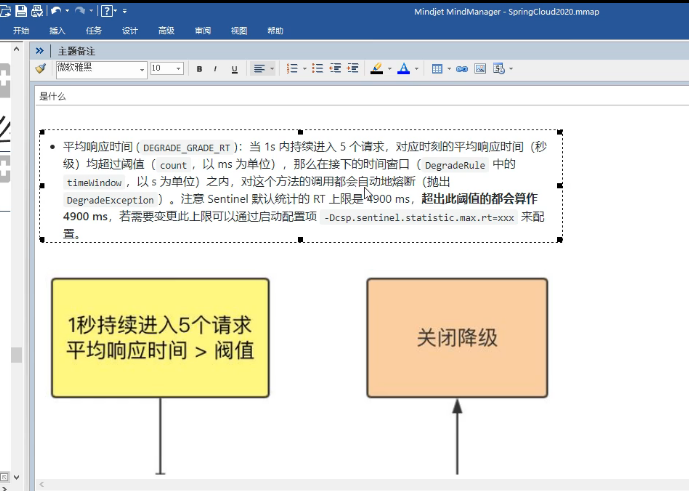Apply the blue font color
This screenshot has height=491, width=689.
pos(403,69)
